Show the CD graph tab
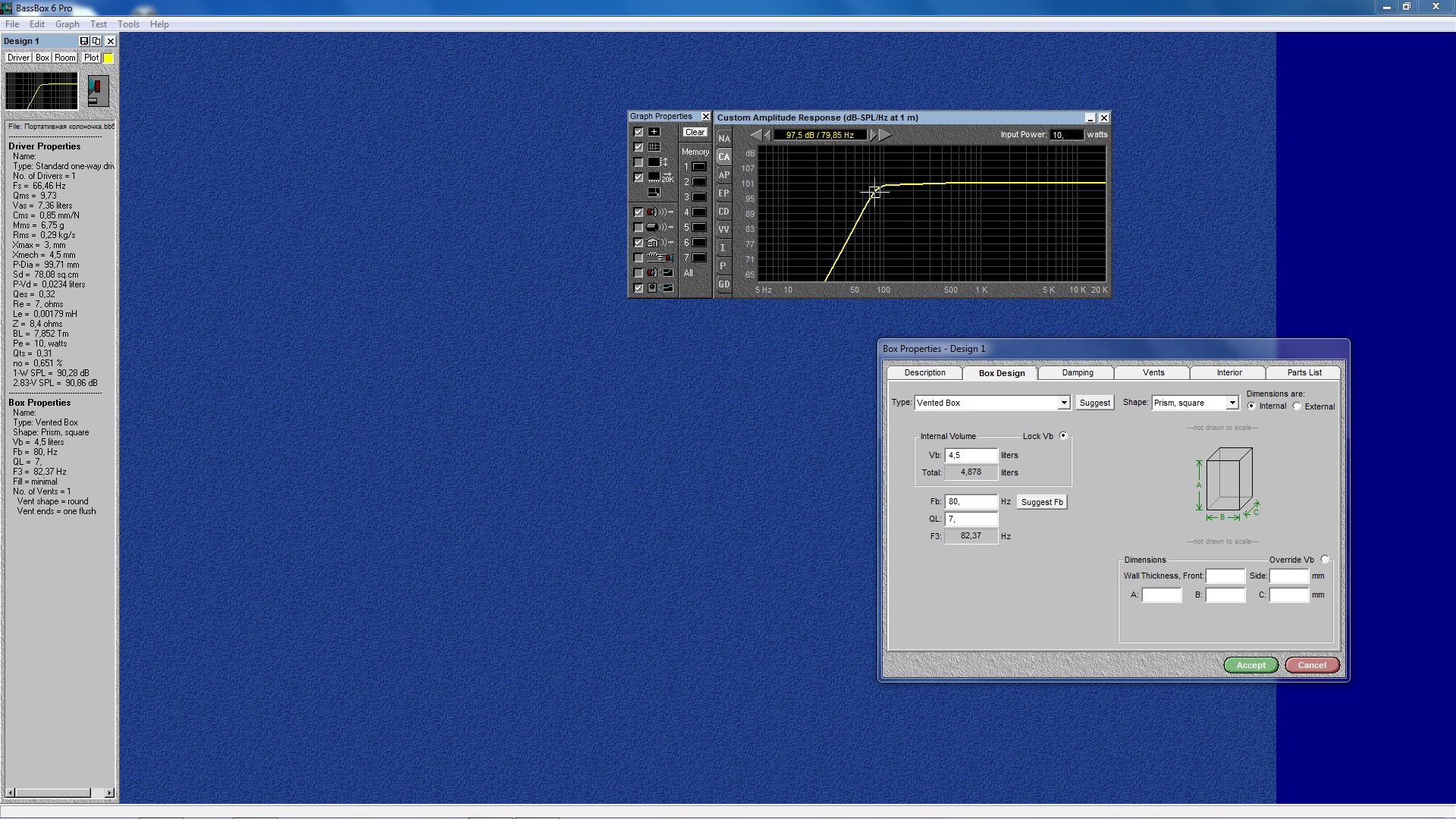The height and width of the screenshot is (819, 1456). (x=723, y=212)
